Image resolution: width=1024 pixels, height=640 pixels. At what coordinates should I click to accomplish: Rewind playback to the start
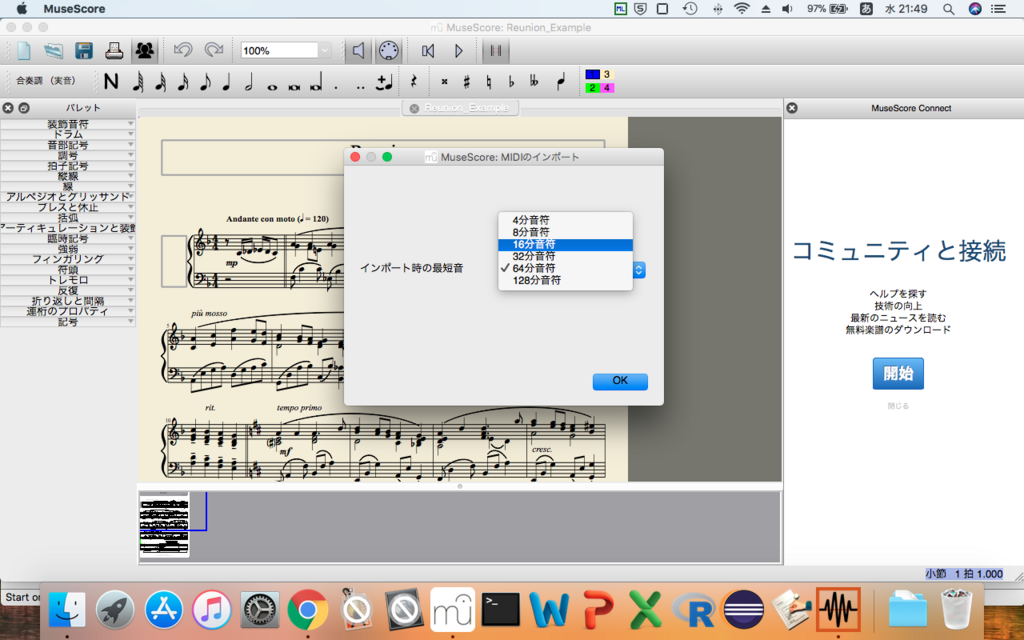[x=428, y=50]
